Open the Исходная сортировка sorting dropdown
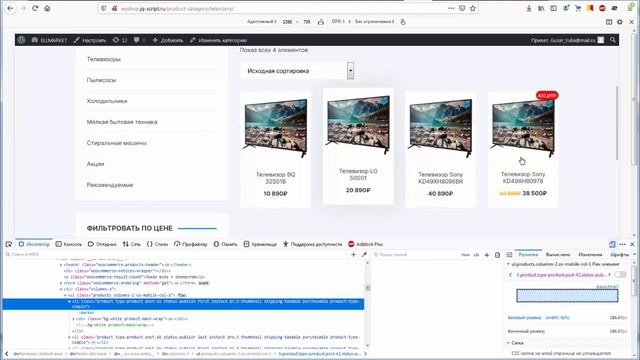 click(297, 71)
